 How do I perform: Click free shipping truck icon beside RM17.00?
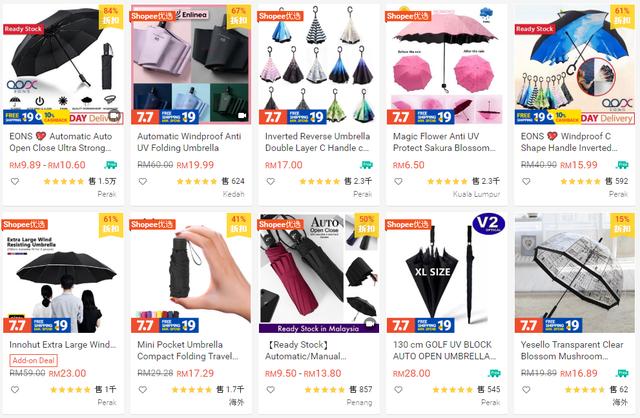(x=367, y=165)
